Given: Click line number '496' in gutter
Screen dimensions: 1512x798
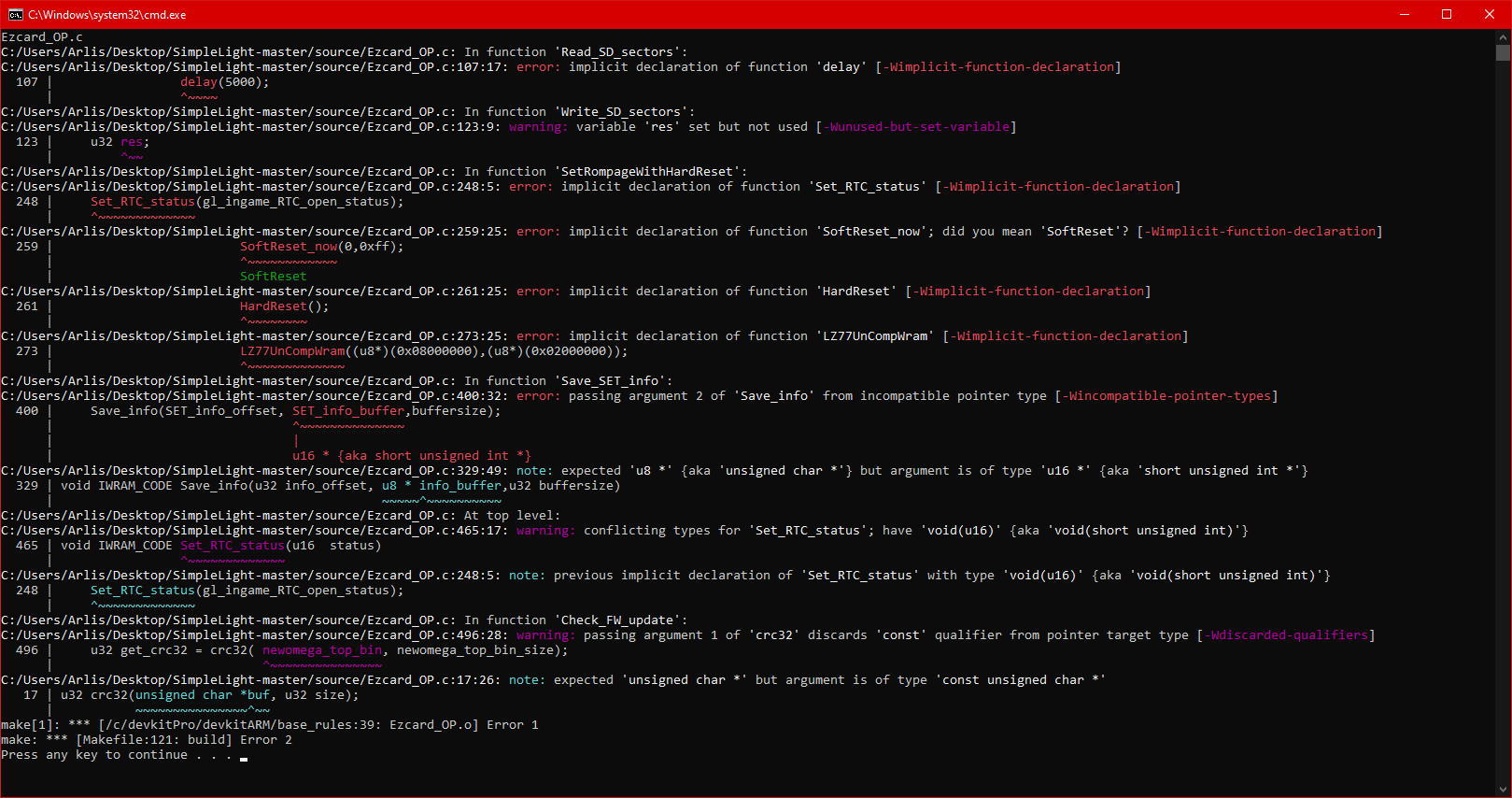Looking at the screenshot, I should point(27,650).
